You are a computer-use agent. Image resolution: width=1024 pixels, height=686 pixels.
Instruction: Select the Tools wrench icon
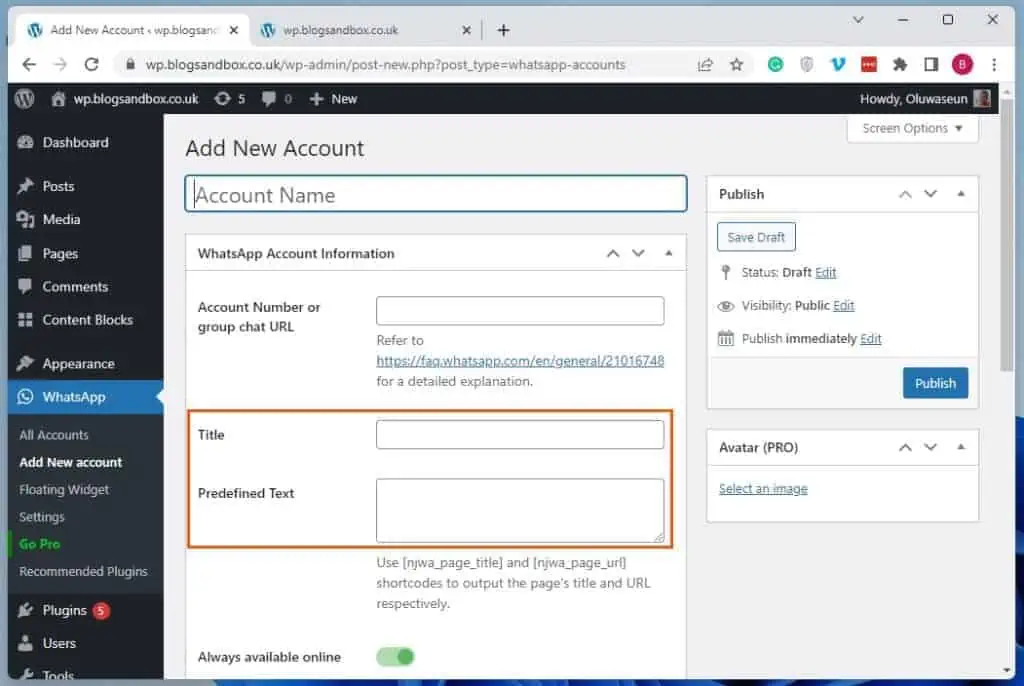tap(25, 675)
